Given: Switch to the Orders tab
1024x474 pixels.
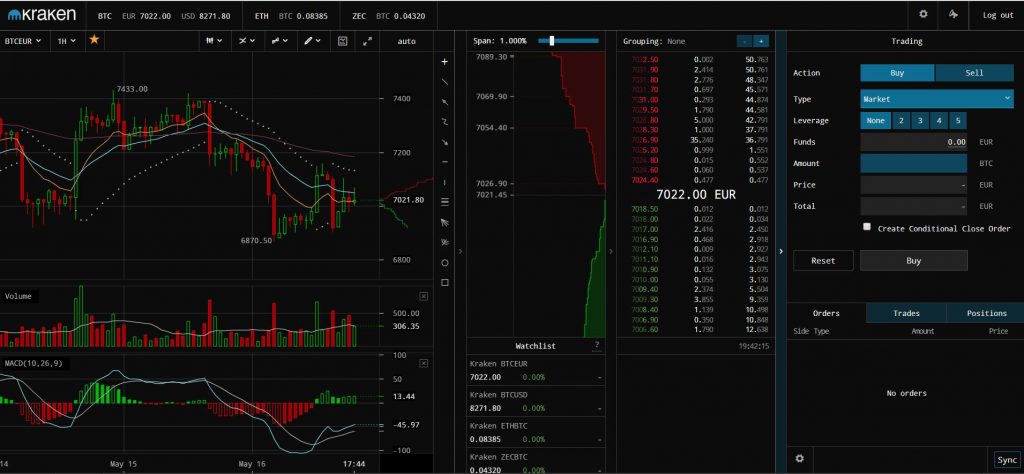Looking at the screenshot, I should (826, 313).
